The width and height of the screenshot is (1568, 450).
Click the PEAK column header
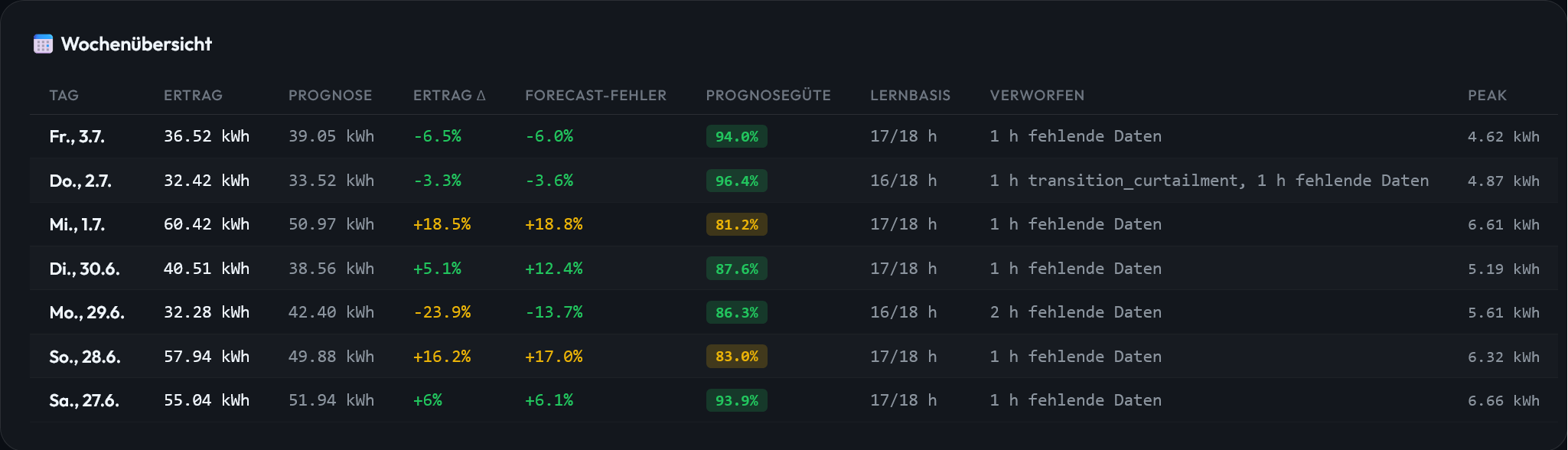coord(1487,96)
